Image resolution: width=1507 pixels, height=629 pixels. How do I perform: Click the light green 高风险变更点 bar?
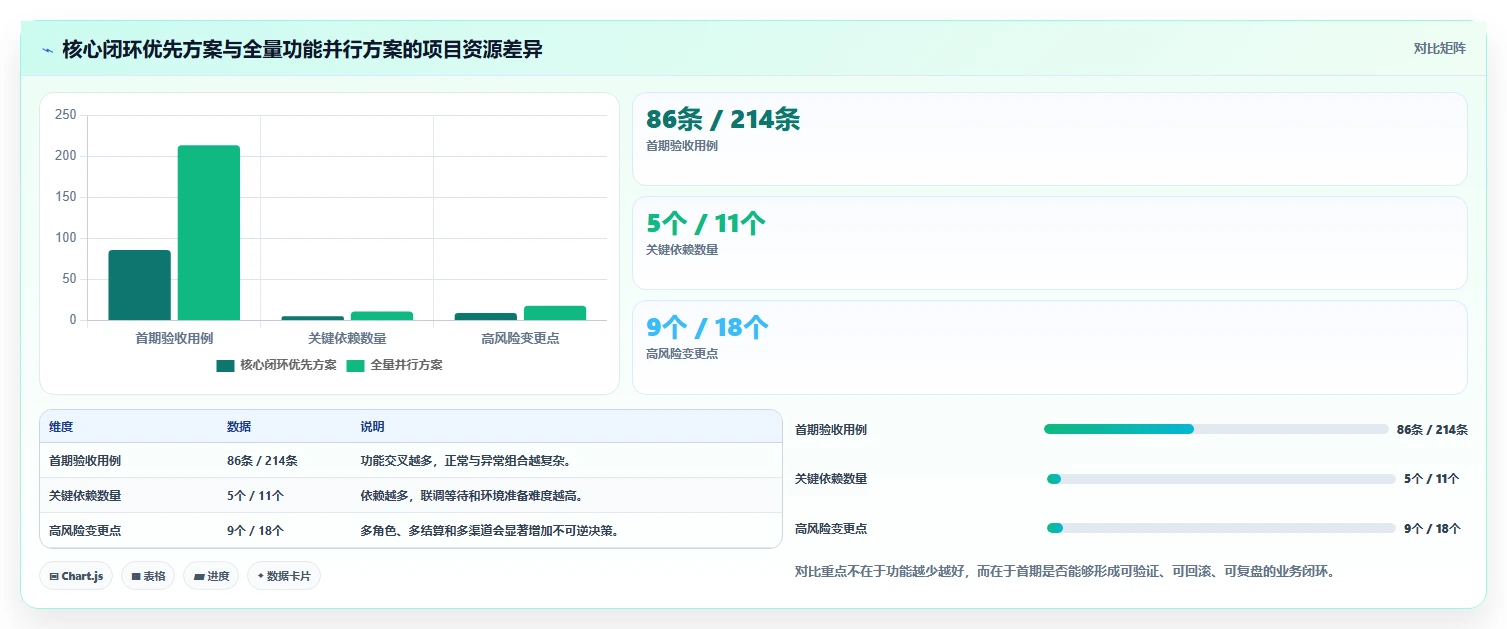point(555,313)
